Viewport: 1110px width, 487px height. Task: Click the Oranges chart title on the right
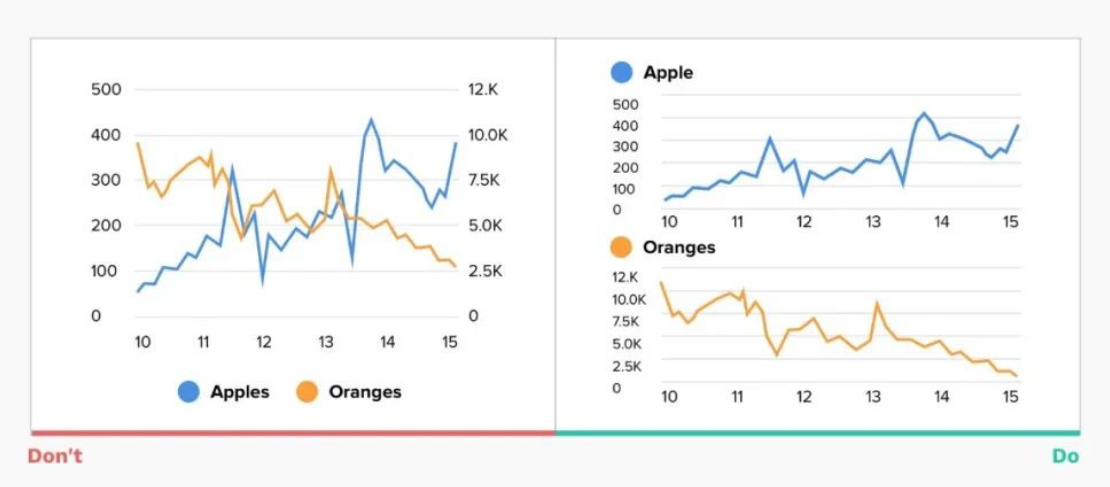679,247
